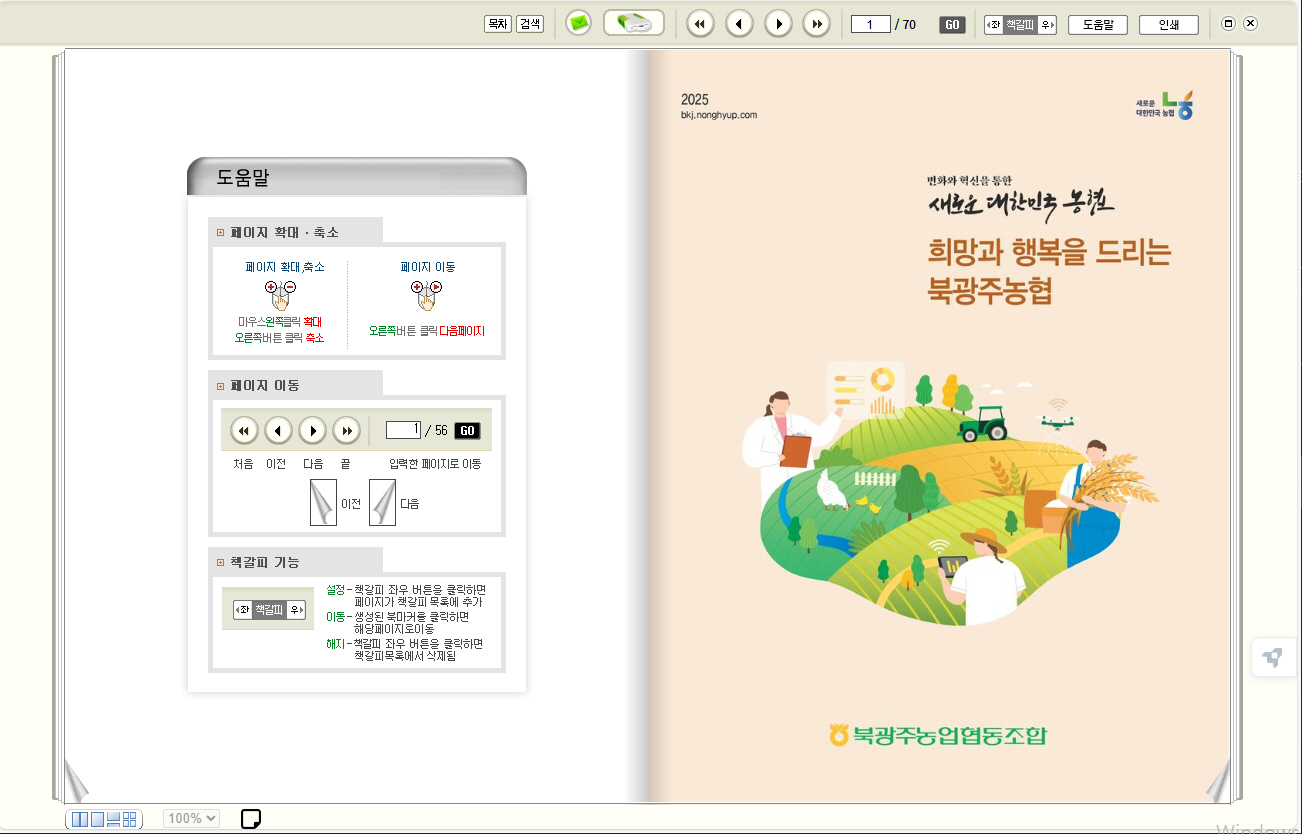Screen dimensions: 1302x834
Task: Close the e-book viewer with X icon
Action: 1250,24
